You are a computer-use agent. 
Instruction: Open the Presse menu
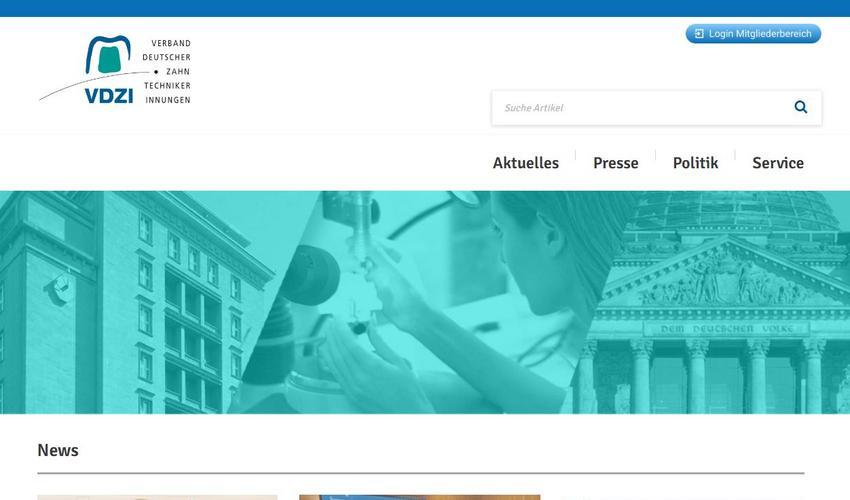[616, 163]
